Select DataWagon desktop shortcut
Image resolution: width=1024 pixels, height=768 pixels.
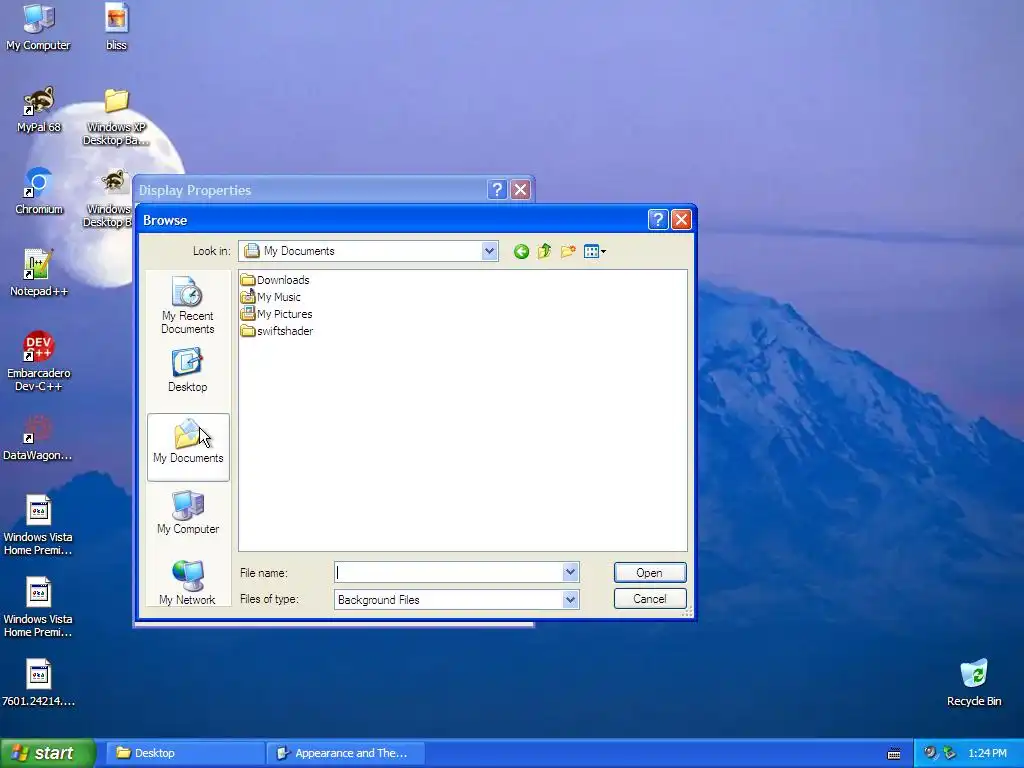[x=39, y=438]
